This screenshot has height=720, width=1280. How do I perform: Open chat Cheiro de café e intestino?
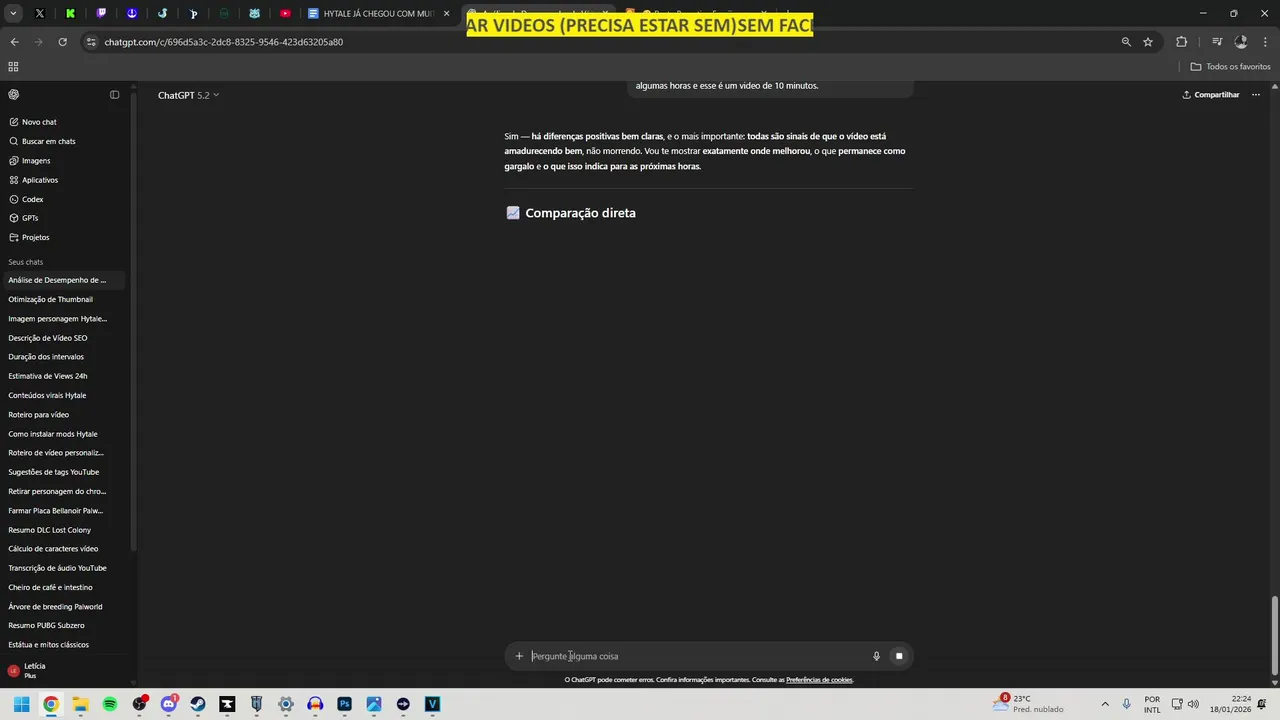[50, 587]
